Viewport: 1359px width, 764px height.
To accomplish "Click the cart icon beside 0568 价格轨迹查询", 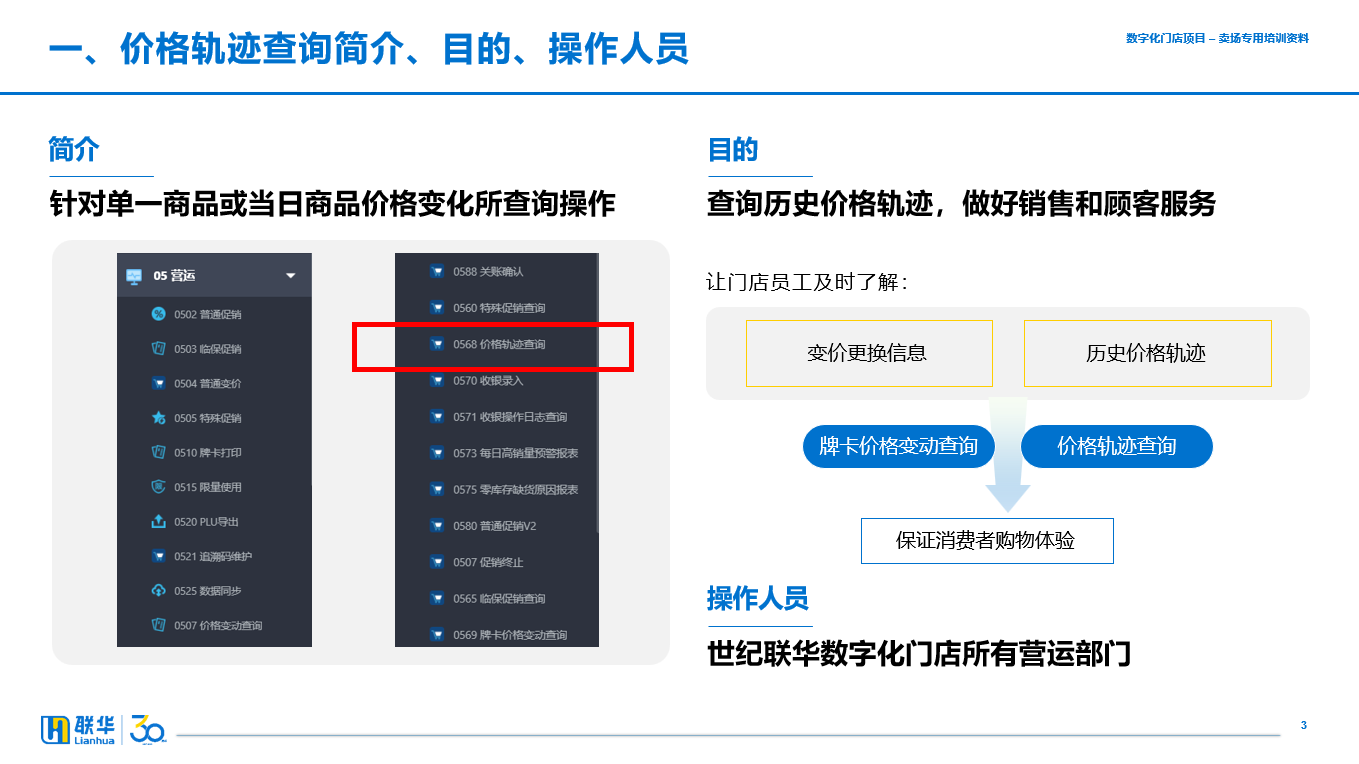I will pyautogui.click(x=436, y=344).
